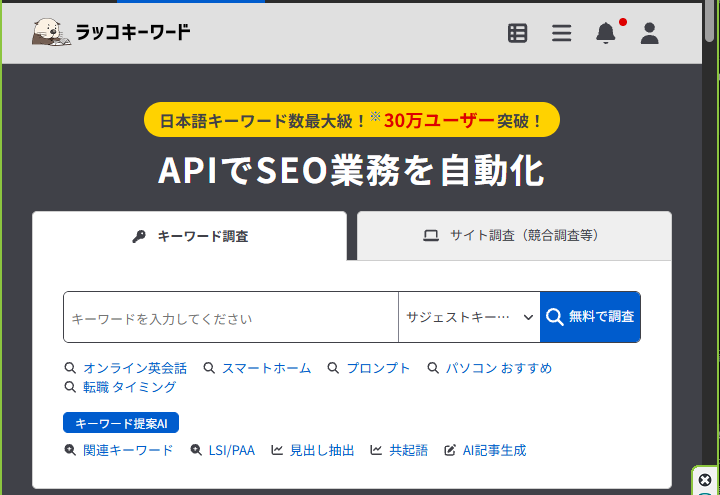Click the 無料で調査 search button
Viewport: 720px width, 495px height.
click(590, 317)
